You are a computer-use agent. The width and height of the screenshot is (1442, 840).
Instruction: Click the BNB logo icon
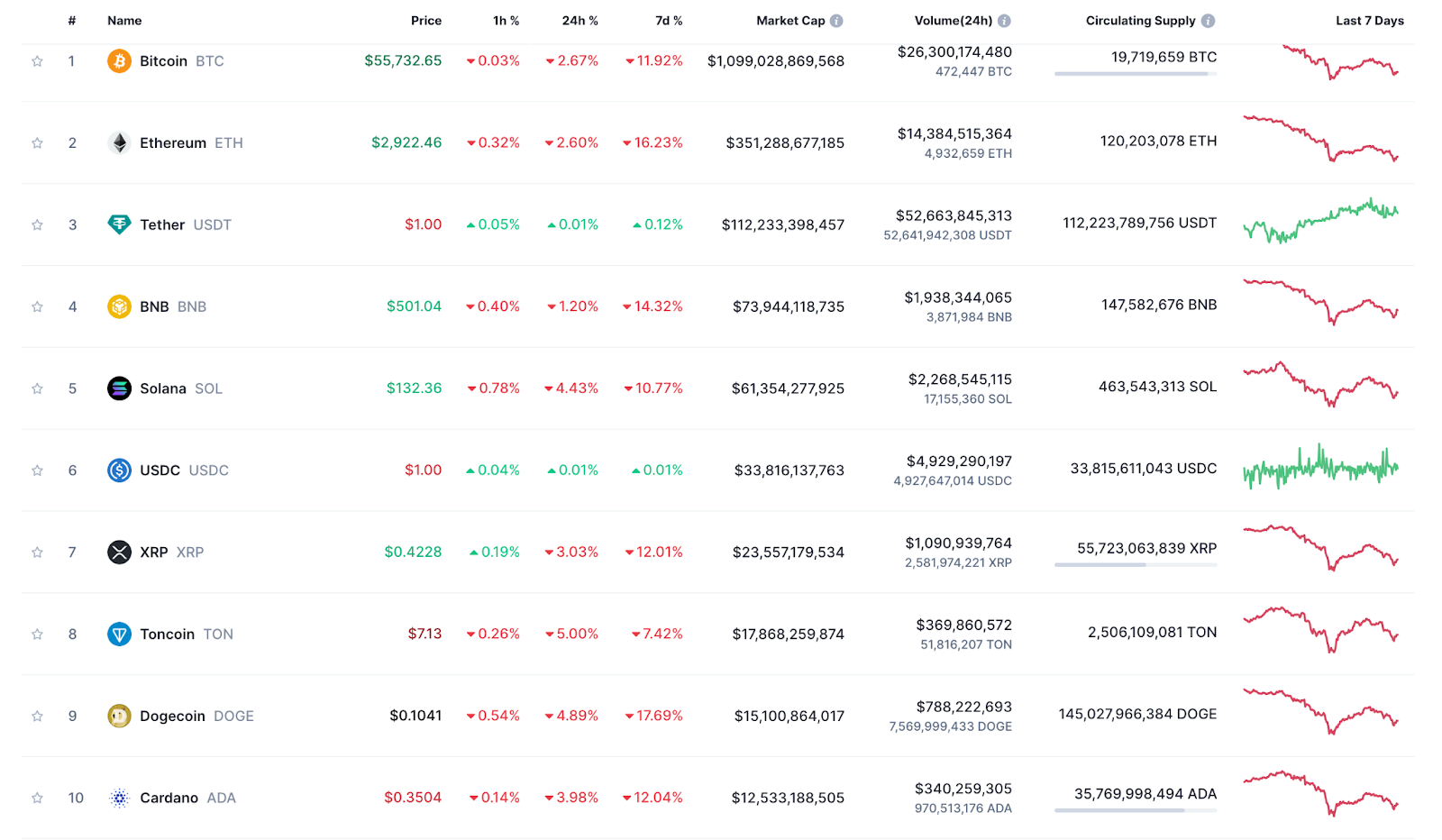(x=119, y=306)
